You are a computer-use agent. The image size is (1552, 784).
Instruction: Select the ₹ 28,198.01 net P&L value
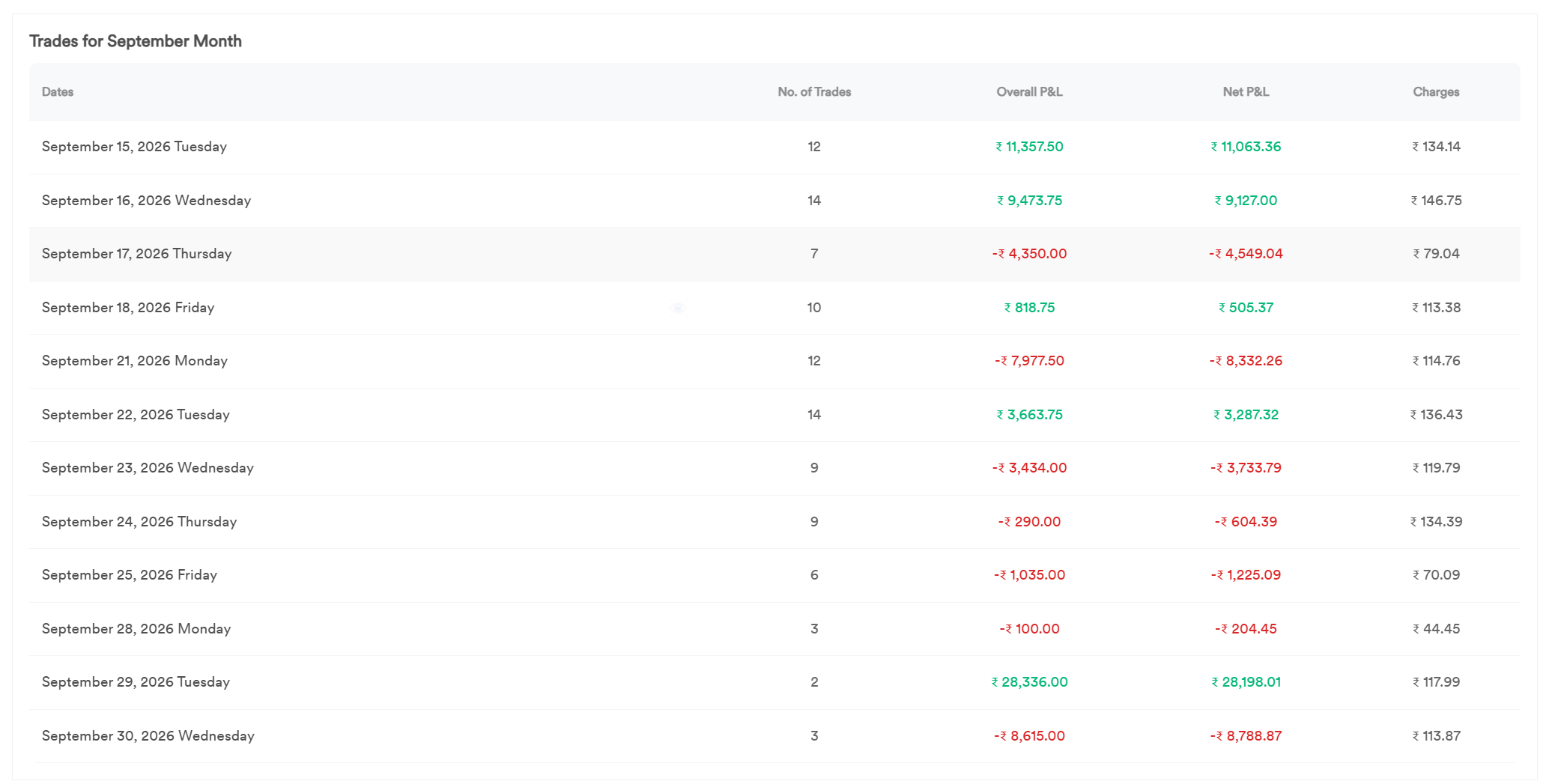pyautogui.click(x=1246, y=682)
